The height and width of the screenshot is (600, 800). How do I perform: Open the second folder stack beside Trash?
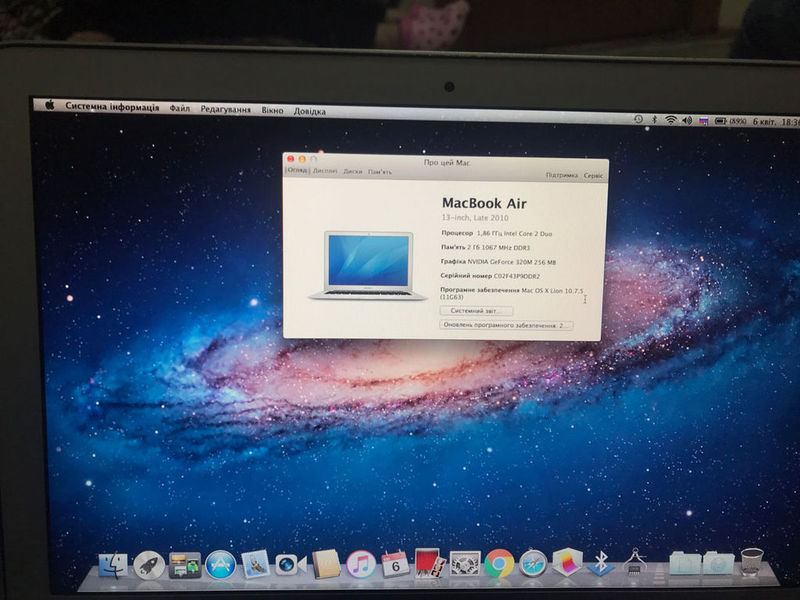pyautogui.click(x=718, y=562)
